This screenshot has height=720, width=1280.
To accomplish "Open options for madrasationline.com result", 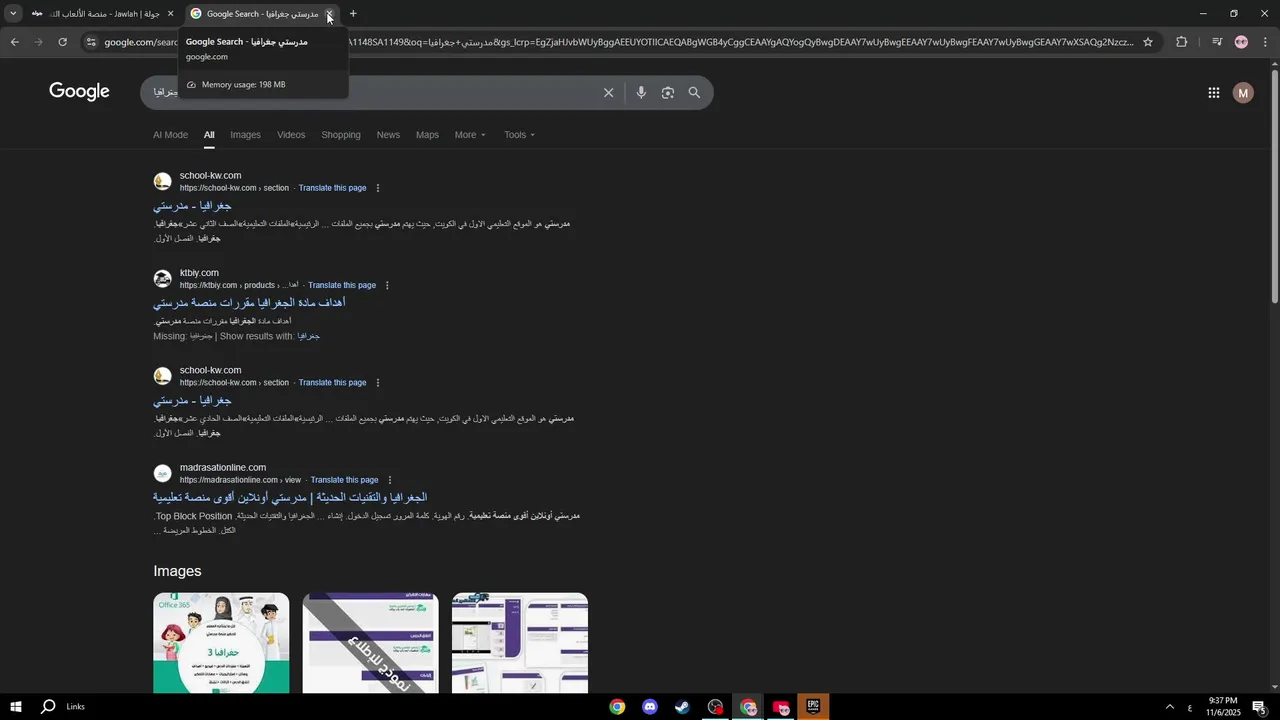I will click(389, 480).
